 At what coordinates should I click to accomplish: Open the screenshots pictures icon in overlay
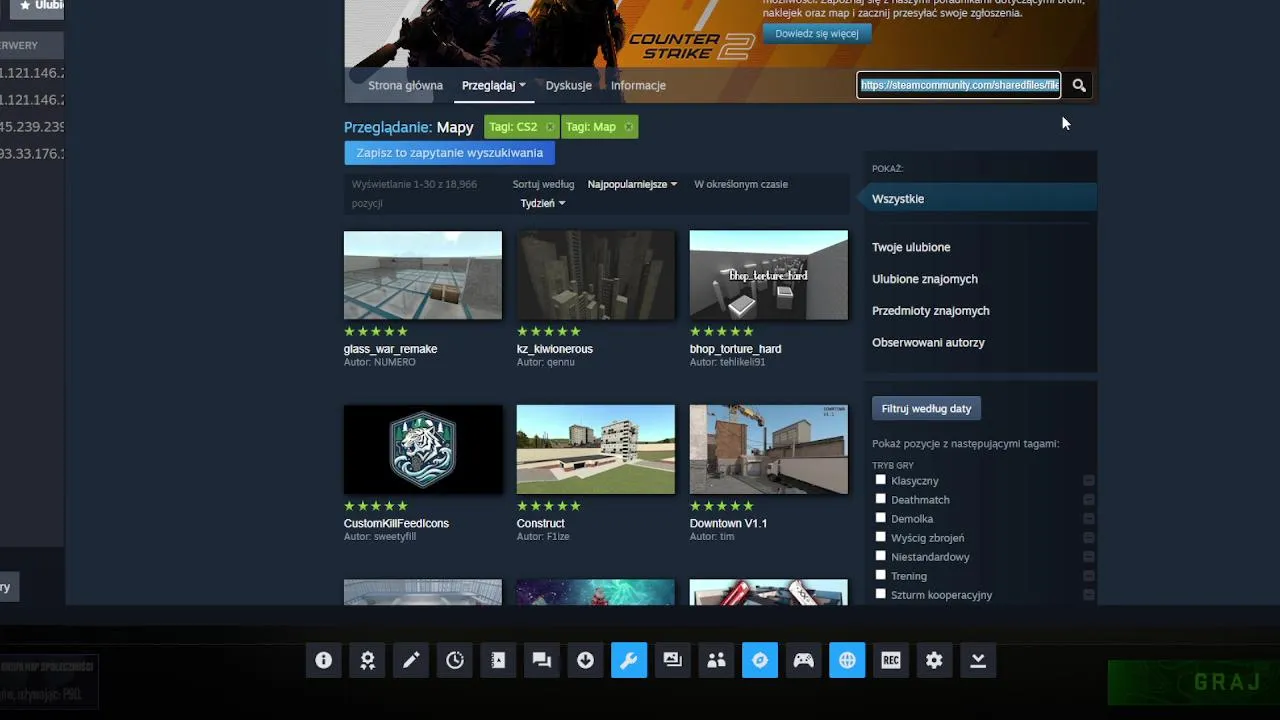tap(672, 660)
